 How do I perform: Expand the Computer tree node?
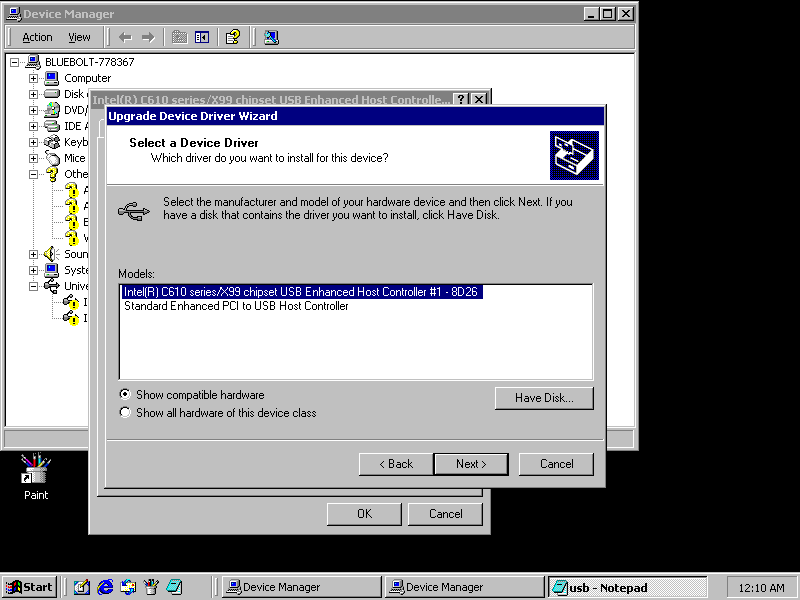[x=33, y=78]
